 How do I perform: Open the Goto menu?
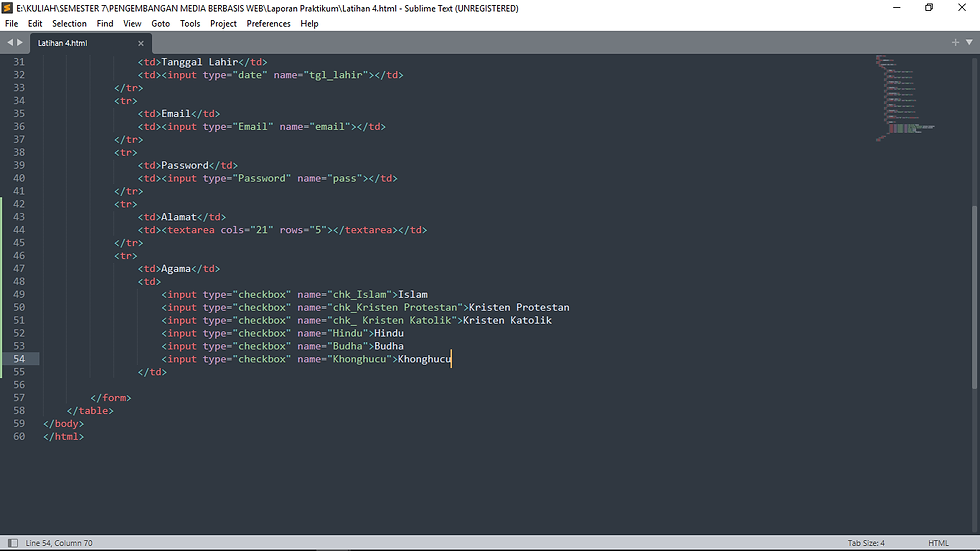click(x=161, y=24)
